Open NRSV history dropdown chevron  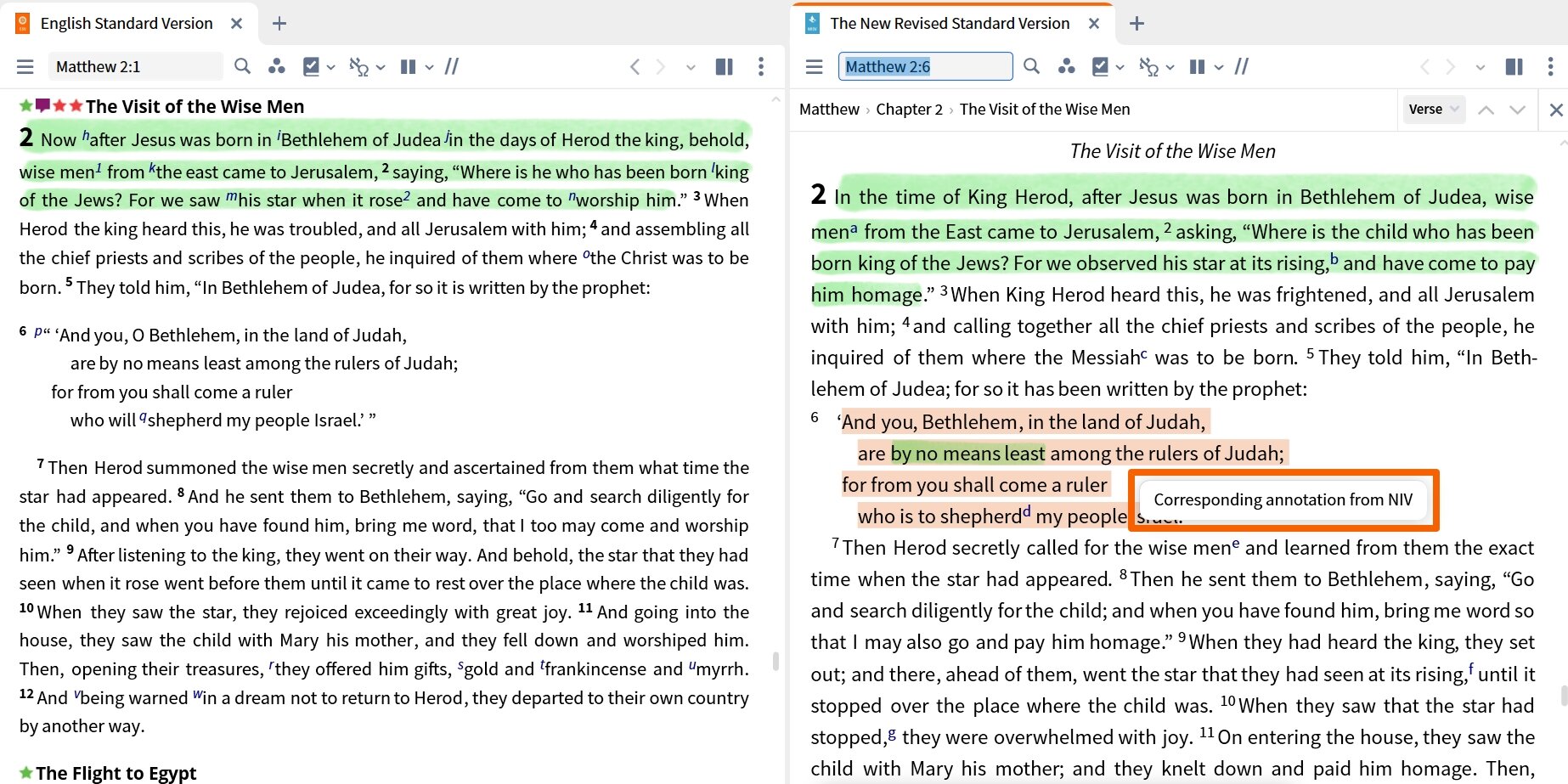[x=1481, y=67]
